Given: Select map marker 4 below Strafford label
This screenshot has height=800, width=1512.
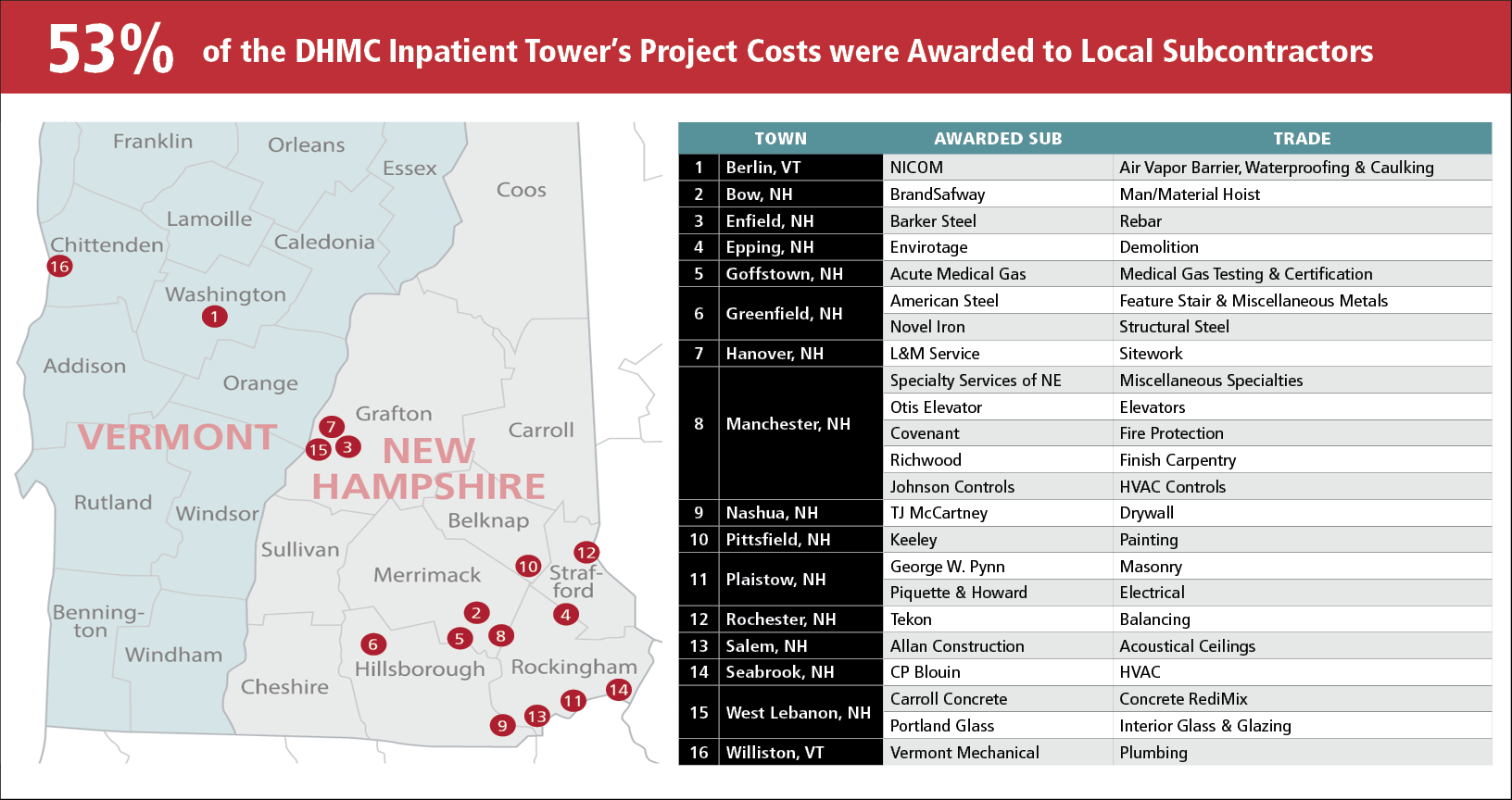Looking at the screenshot, I should coord(565,614).
